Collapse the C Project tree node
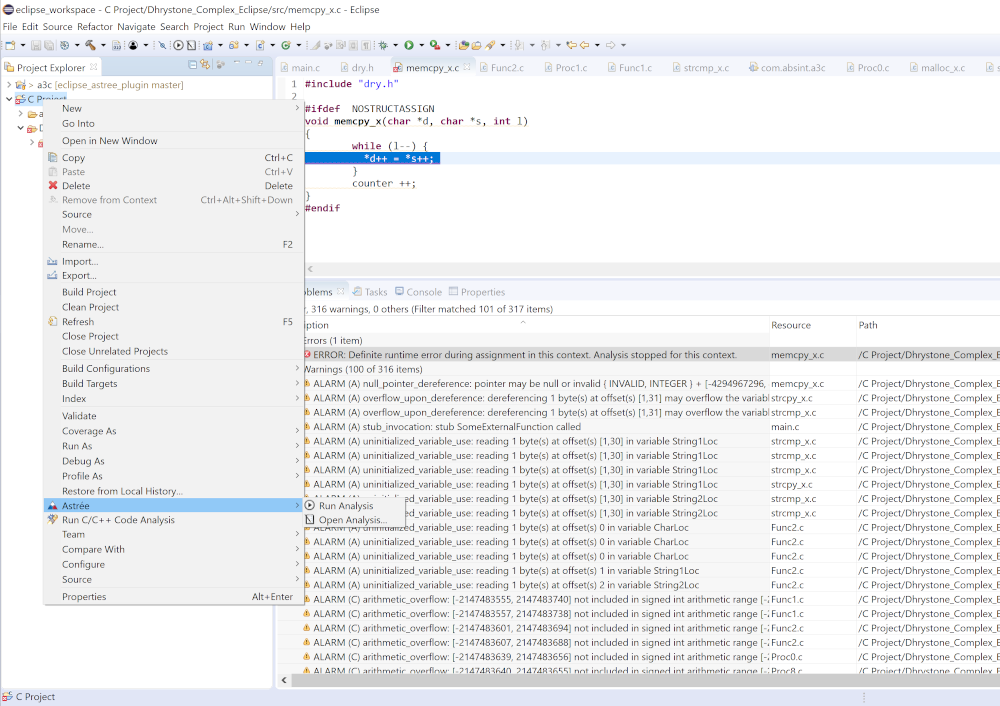1000x706 pixels. click(x=9, y=99)
